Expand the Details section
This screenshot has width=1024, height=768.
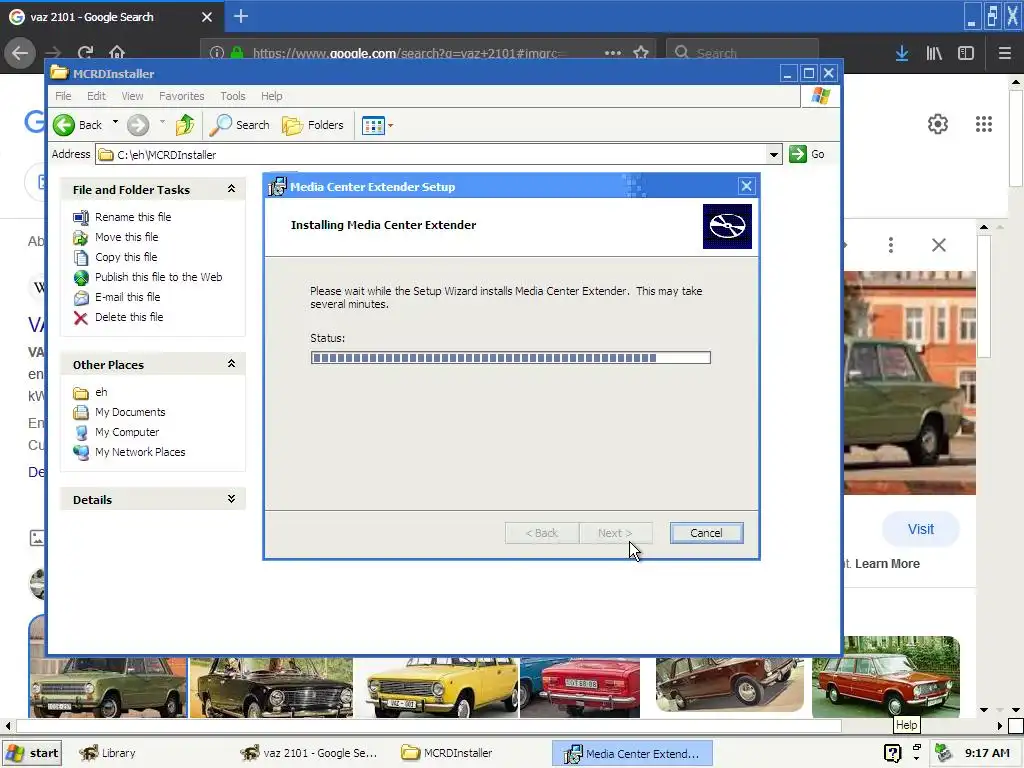pyautogui.click(x=231, y=499)
